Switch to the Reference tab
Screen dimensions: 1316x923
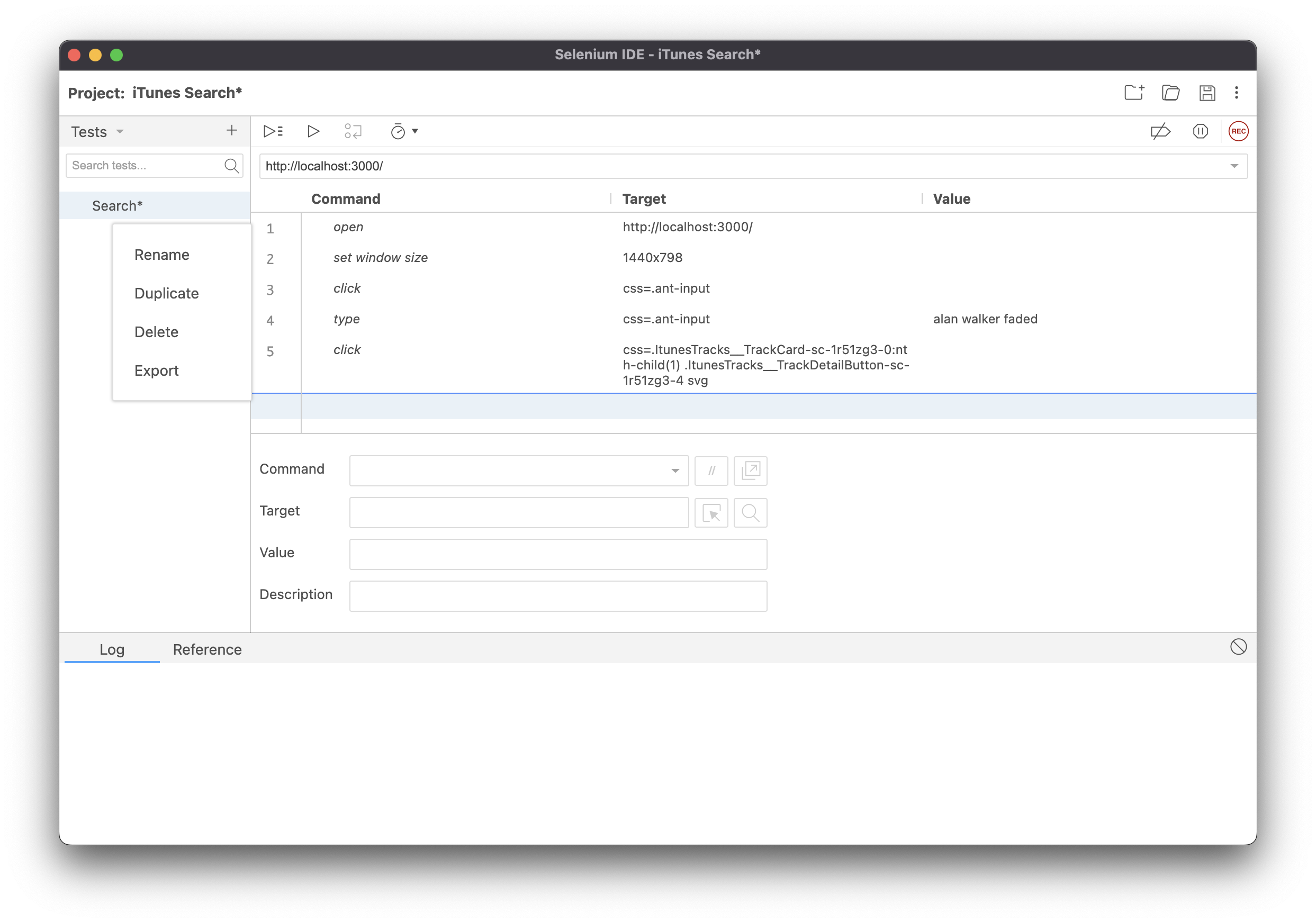[x=207, y=649]
